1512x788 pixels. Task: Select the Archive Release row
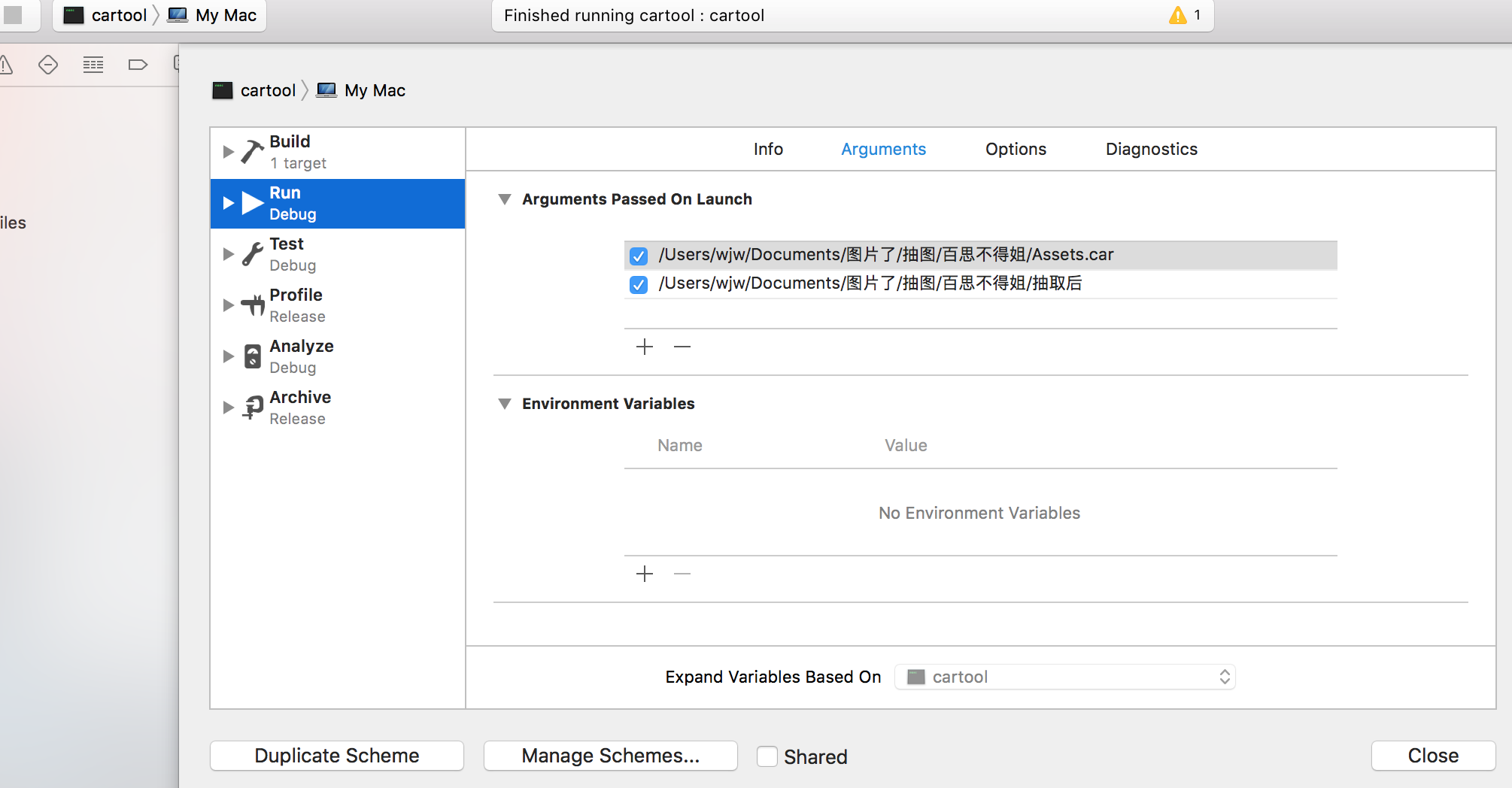(x=338, y=408)
